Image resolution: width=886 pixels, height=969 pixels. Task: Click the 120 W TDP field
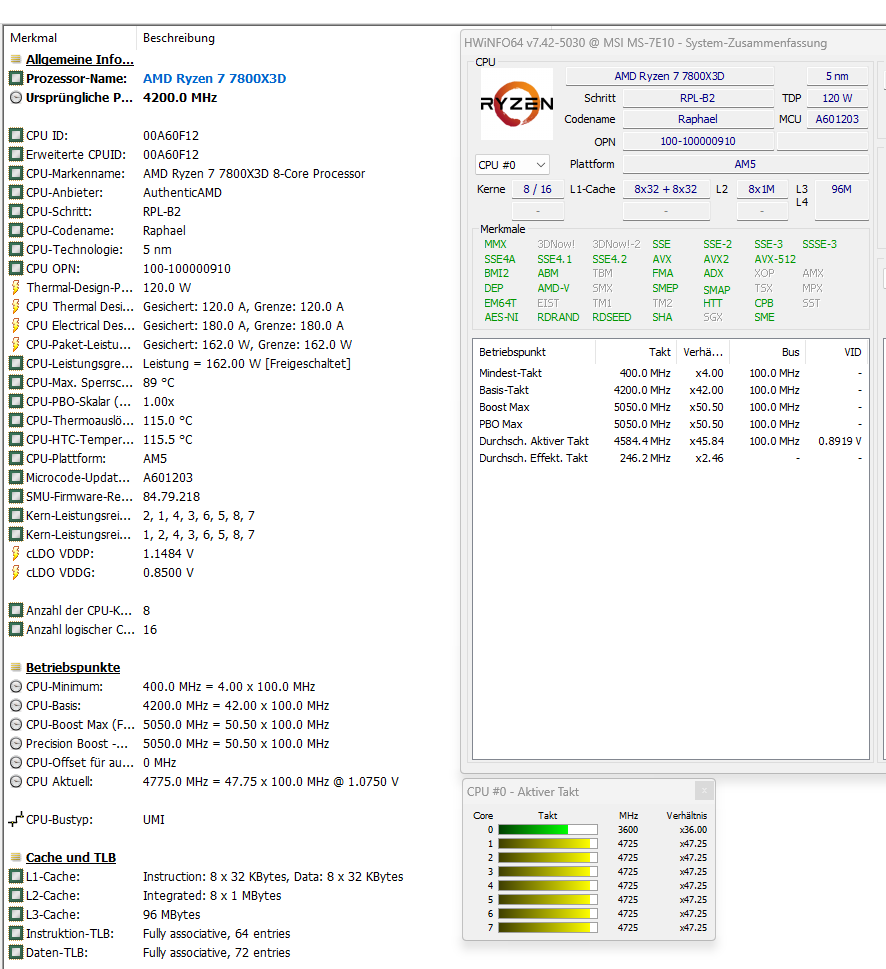[837, 98]
